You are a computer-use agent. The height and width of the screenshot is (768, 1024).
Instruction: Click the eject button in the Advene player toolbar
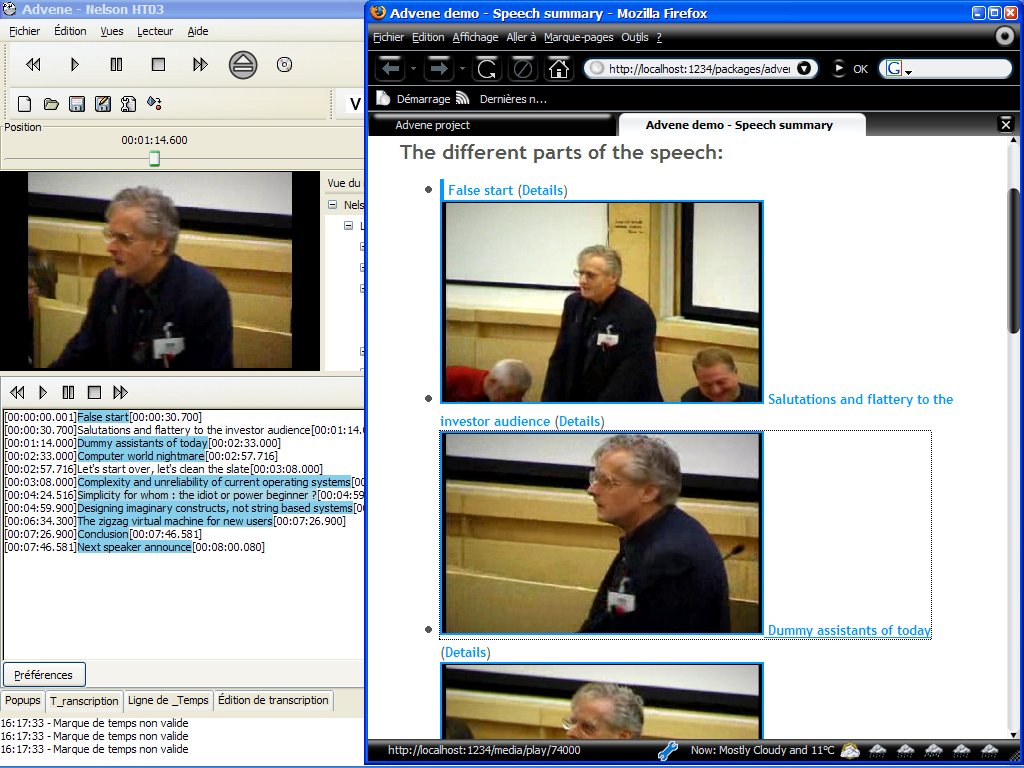point(242,65)
